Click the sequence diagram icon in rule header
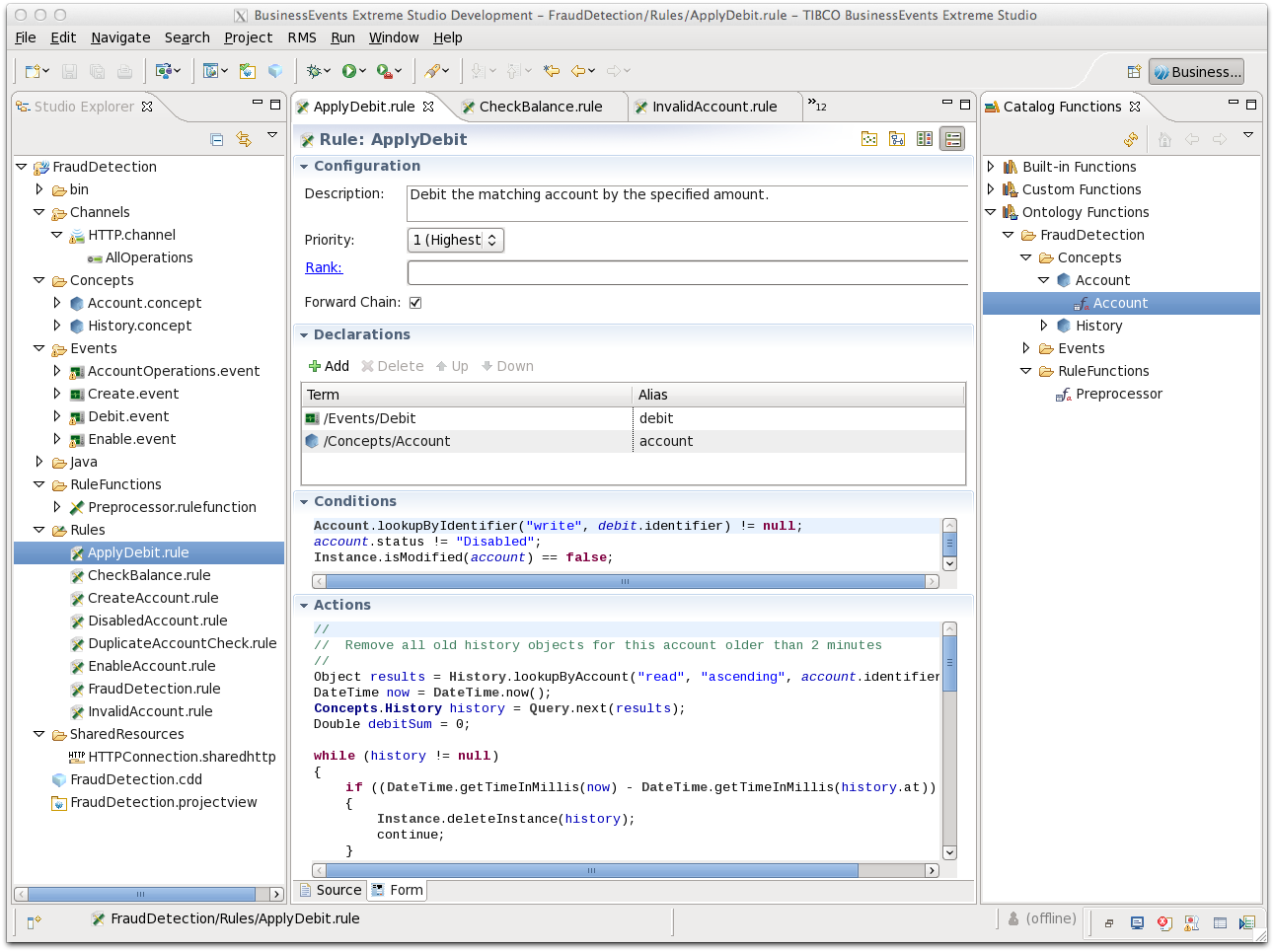The width and height of the screenshot is (1274, 952). coord(897,139)
